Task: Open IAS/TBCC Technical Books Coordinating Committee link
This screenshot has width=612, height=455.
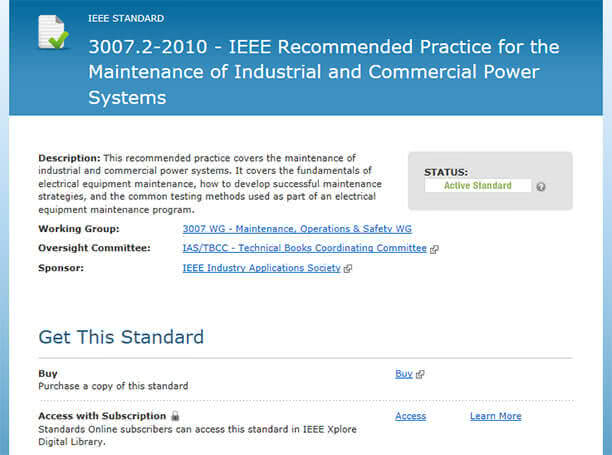Action: [x=304, y=248]
